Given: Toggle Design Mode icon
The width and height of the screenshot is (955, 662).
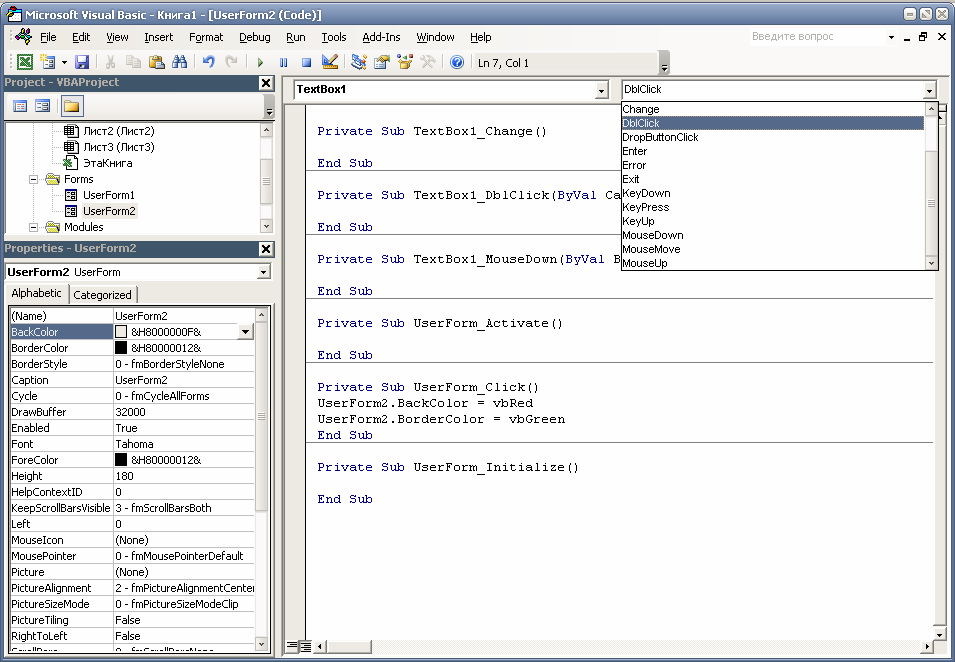Looking at the screenshot, I should [329, 62].
